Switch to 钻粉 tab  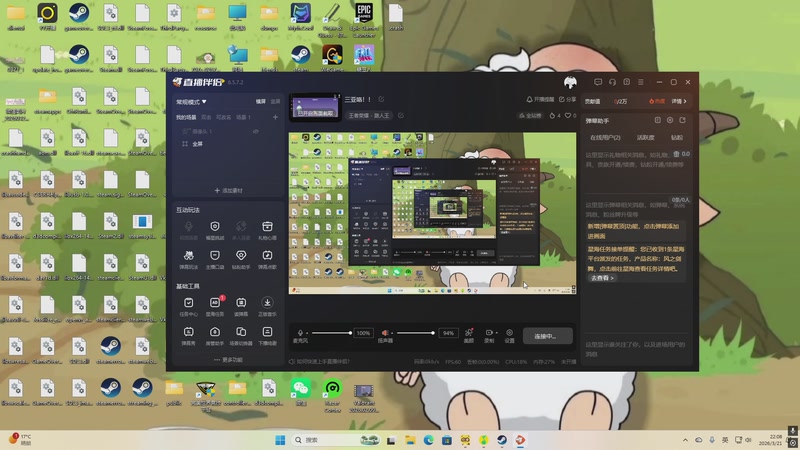pyautogui.click(x=677, y=137)
